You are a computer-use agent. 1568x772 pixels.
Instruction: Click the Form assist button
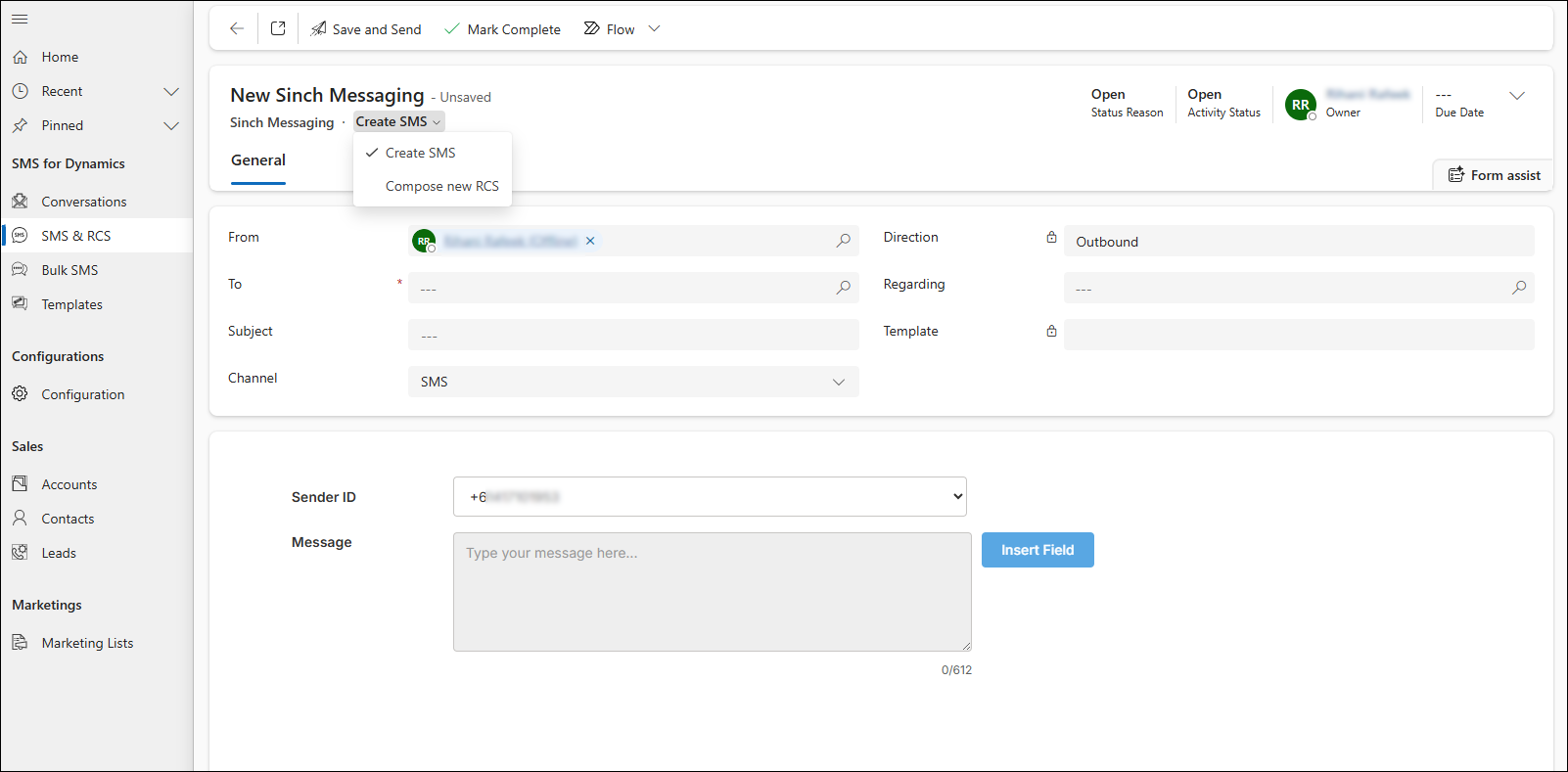coord(1494,175)
